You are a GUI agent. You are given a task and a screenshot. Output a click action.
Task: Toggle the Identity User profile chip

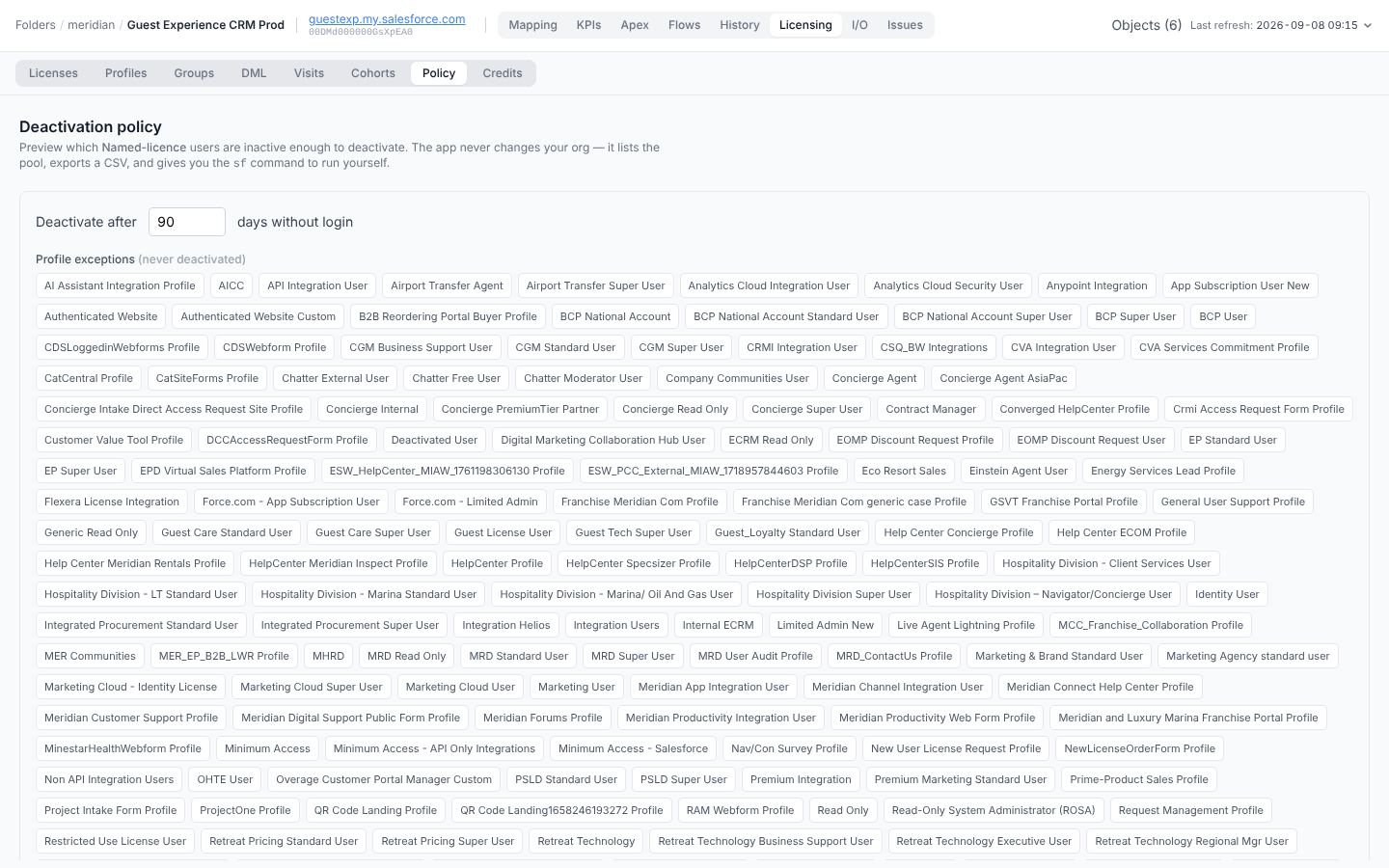pos(1227,594)
